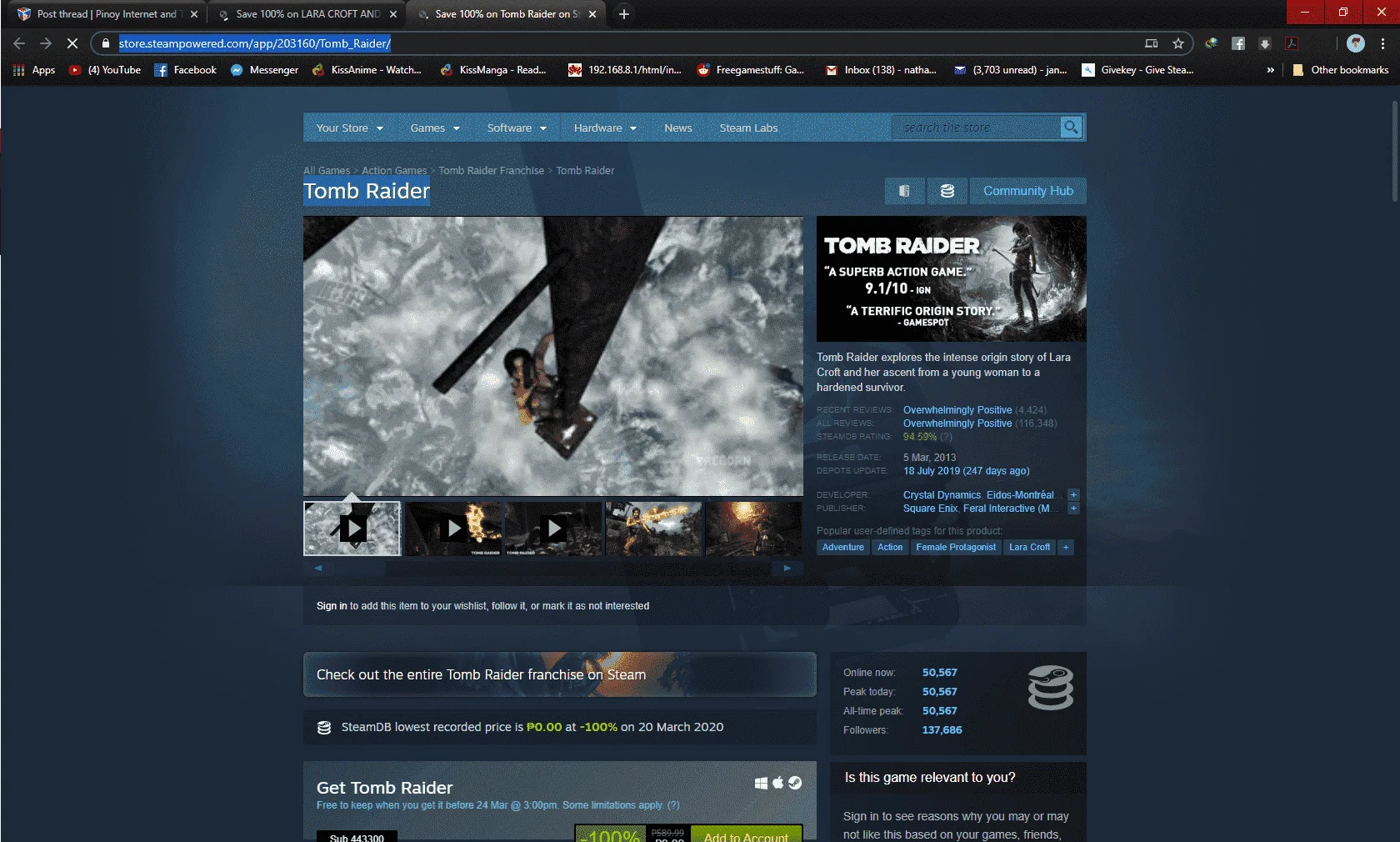The image size is (1400, 842).
Task: Expand the Hardware dropdown menu
Action: [605, 128]
